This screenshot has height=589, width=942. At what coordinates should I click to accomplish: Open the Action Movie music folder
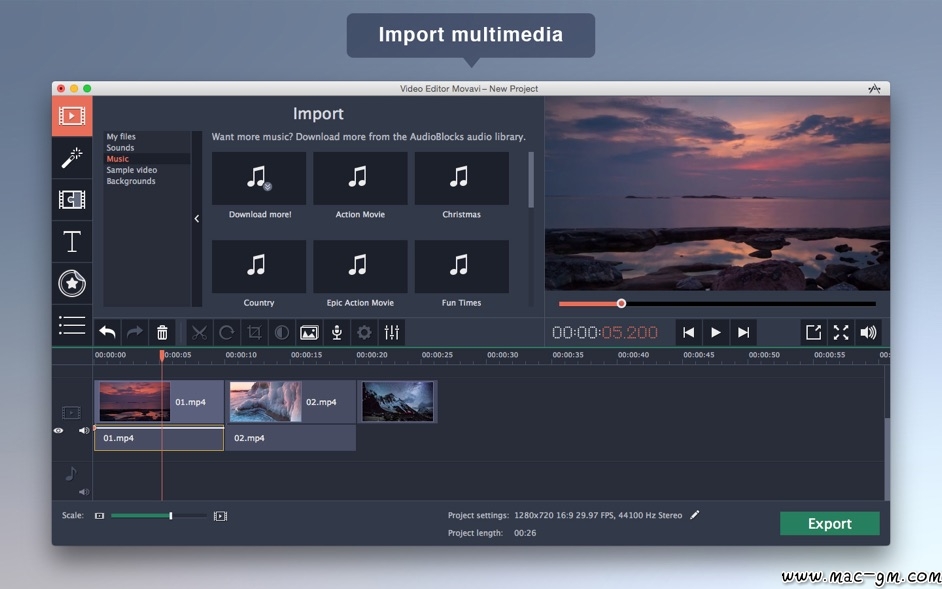[x=360, y=179]
